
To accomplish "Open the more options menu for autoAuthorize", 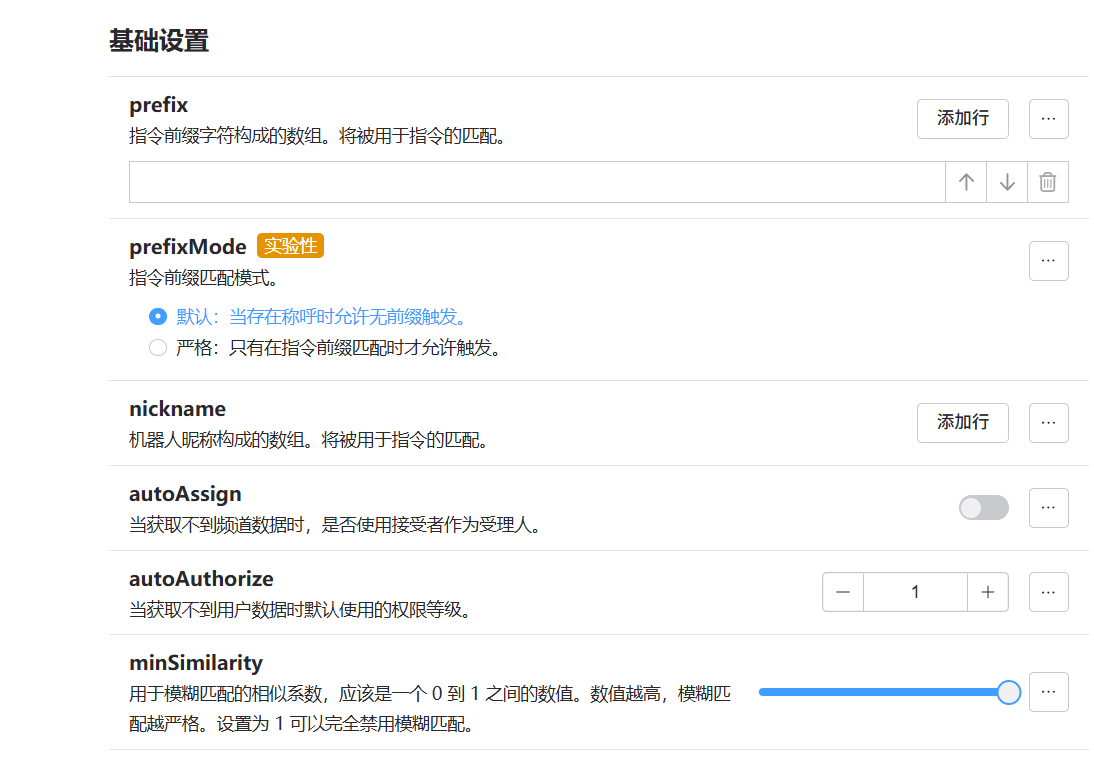I will (x=1049, y=592).
